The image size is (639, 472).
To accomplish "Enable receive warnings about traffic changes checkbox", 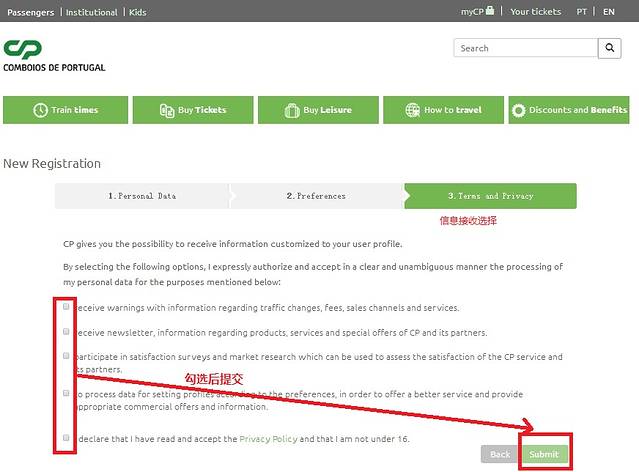I will [66, 307].
